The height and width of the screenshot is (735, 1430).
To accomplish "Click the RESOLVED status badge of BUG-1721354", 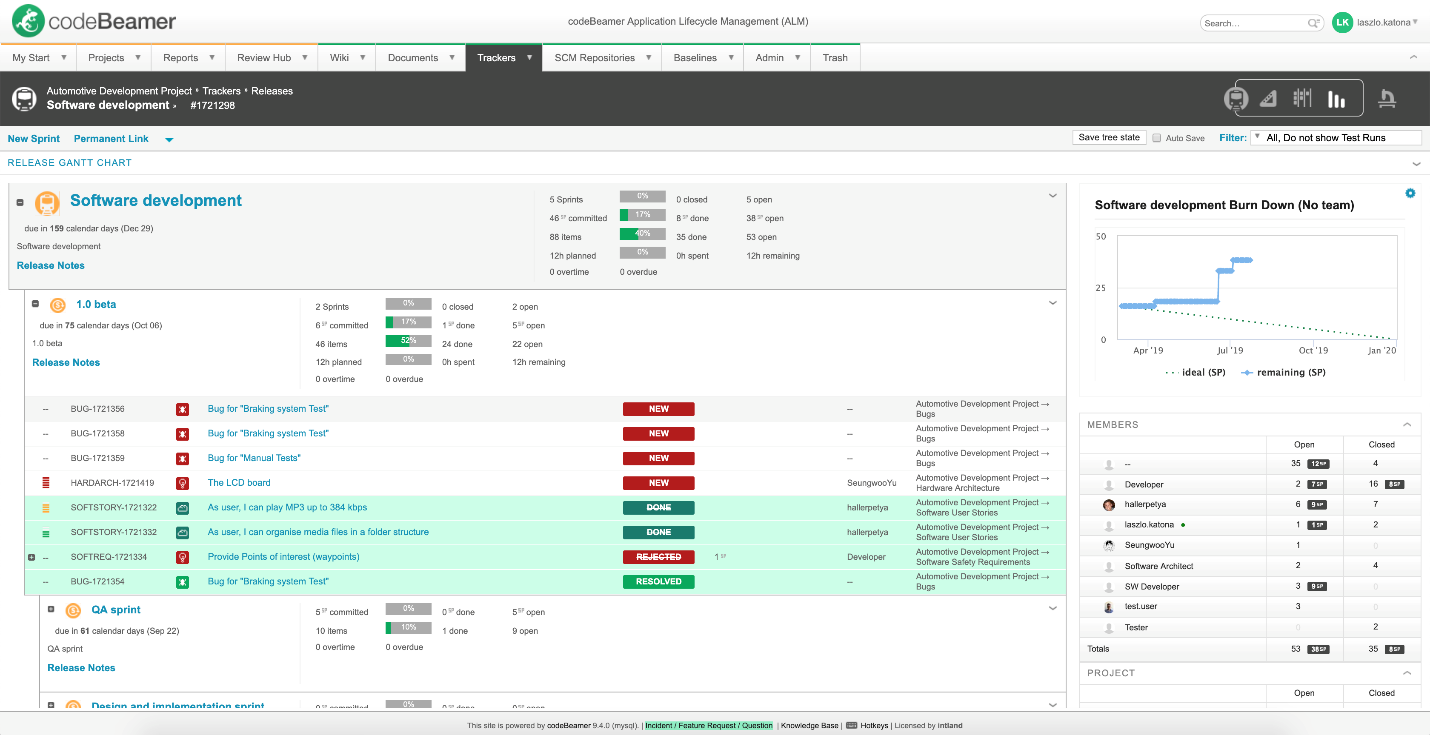I will coord(658,582).
